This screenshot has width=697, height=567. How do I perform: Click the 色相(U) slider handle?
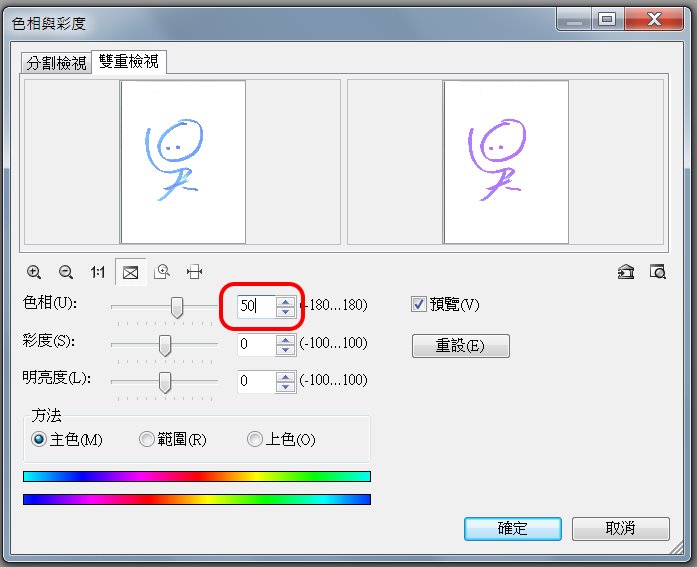click(x=177, y=307)
